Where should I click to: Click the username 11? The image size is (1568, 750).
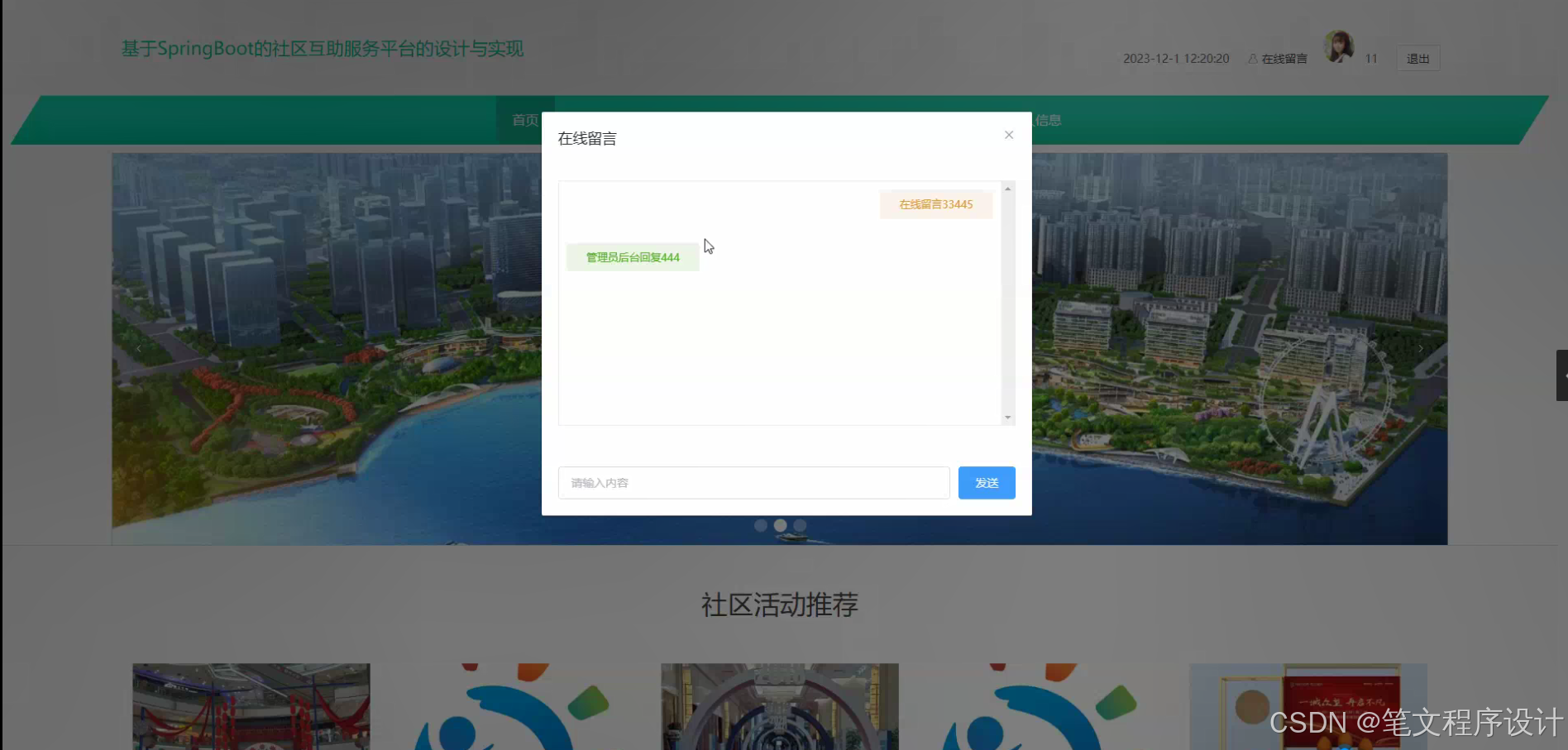pyautogui.click(x=1371, y=59)
